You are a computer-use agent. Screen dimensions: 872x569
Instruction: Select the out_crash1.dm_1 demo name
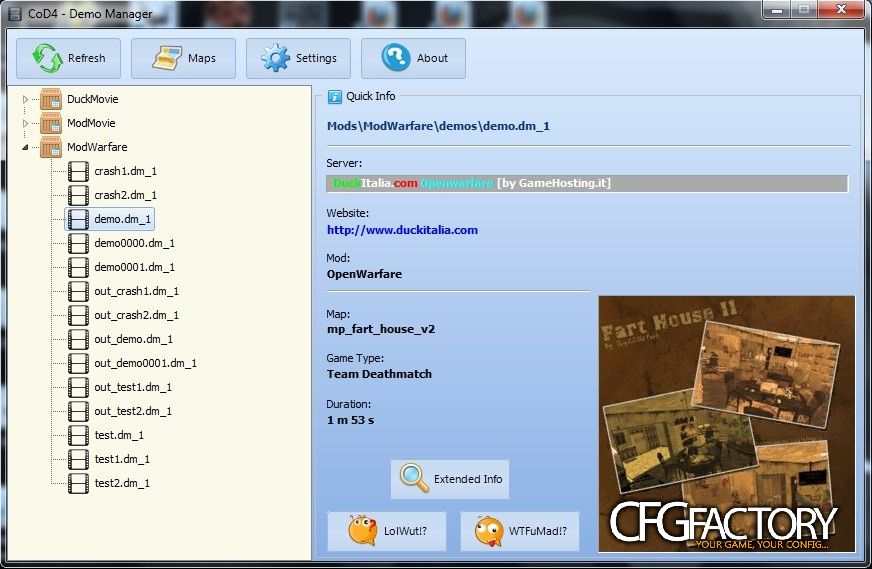click(x=137, y=291)
